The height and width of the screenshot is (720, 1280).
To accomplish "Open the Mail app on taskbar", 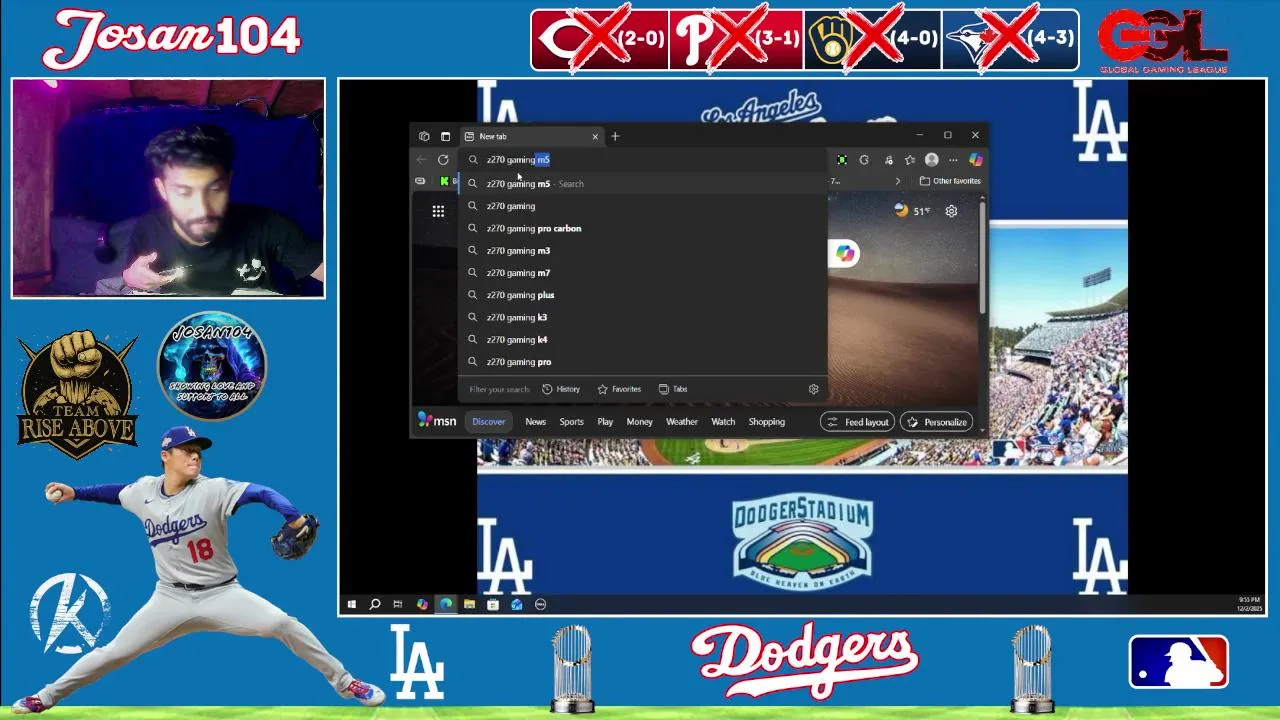I will [517, 604].
